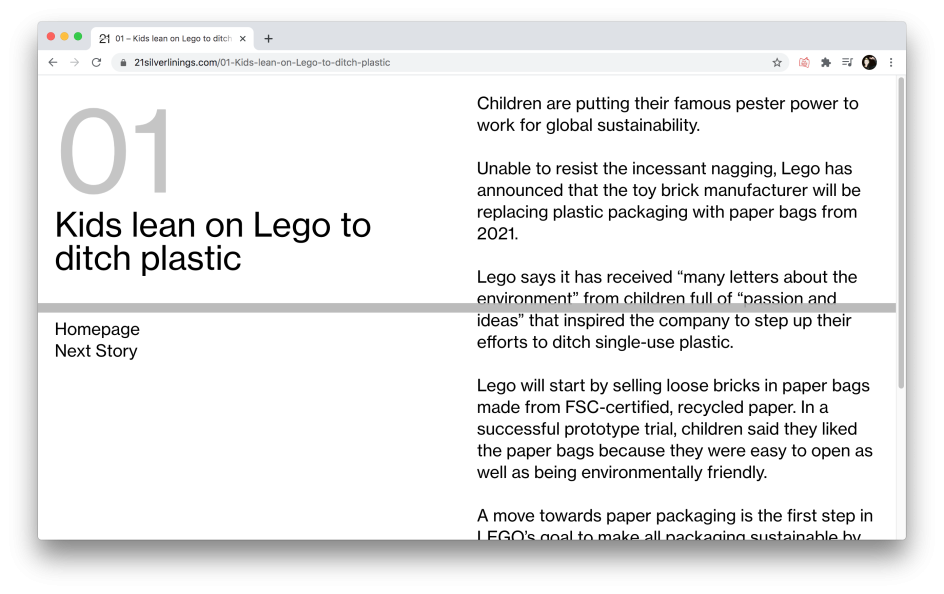Click the page's vertical scrollbar thumb
The height and width of the screenshot is (594, 944).
pyautogui.click(x=900, y=232)
